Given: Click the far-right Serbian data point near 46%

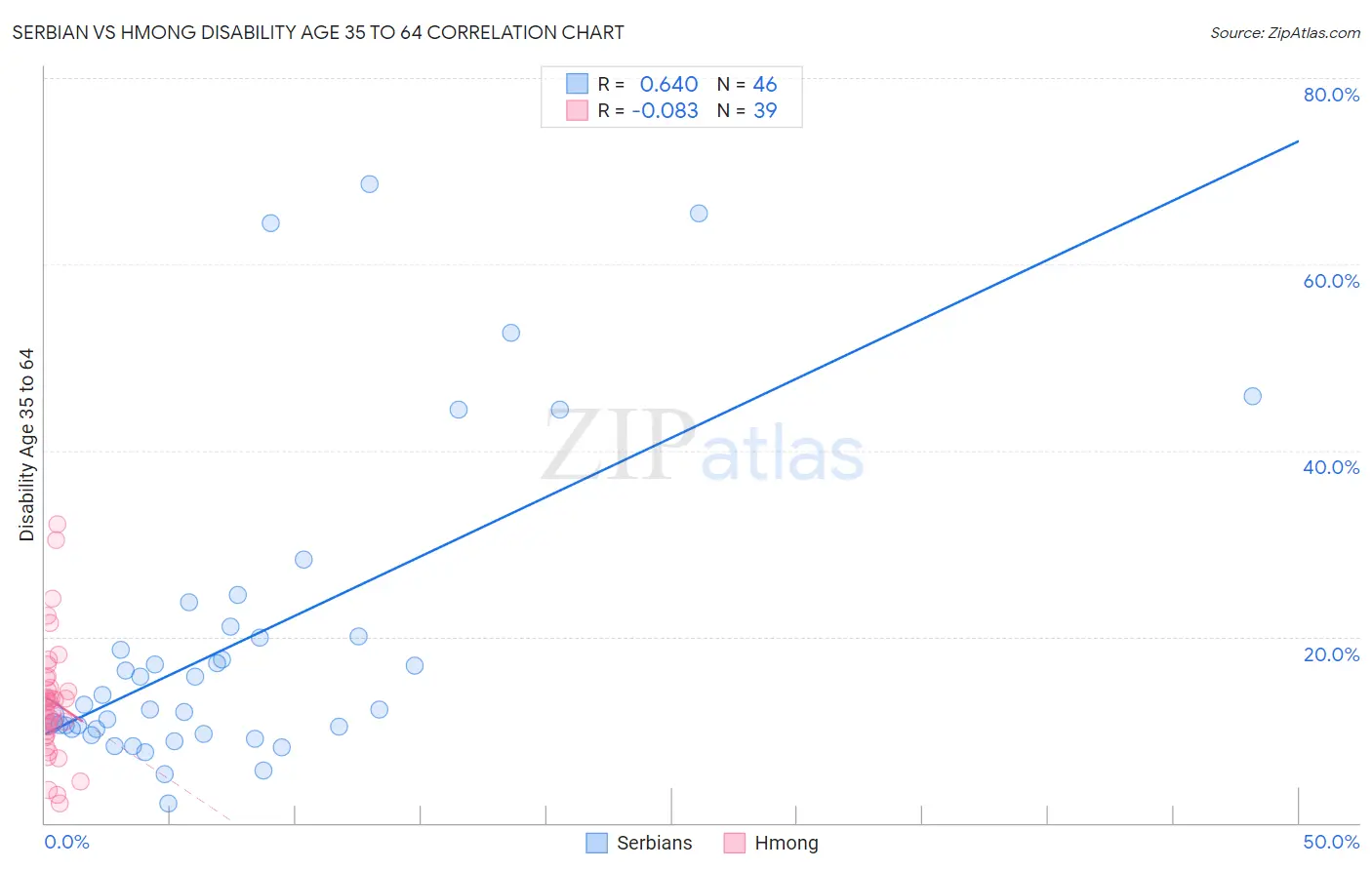Looking at the screenshot, I should [1252, 396].
